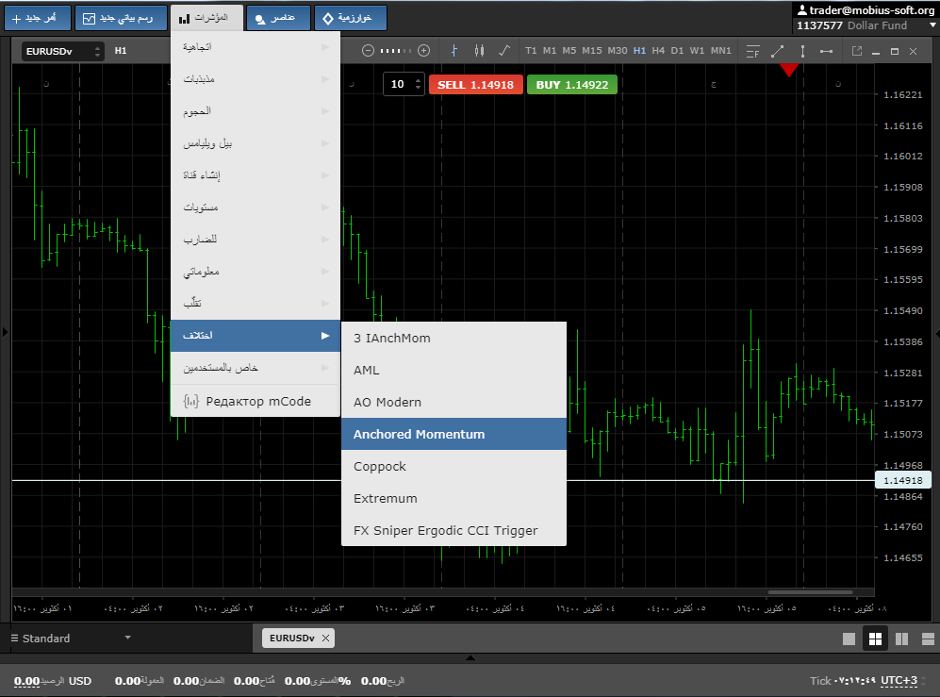Select the H1 timeframe button

(x=640, y=51)
